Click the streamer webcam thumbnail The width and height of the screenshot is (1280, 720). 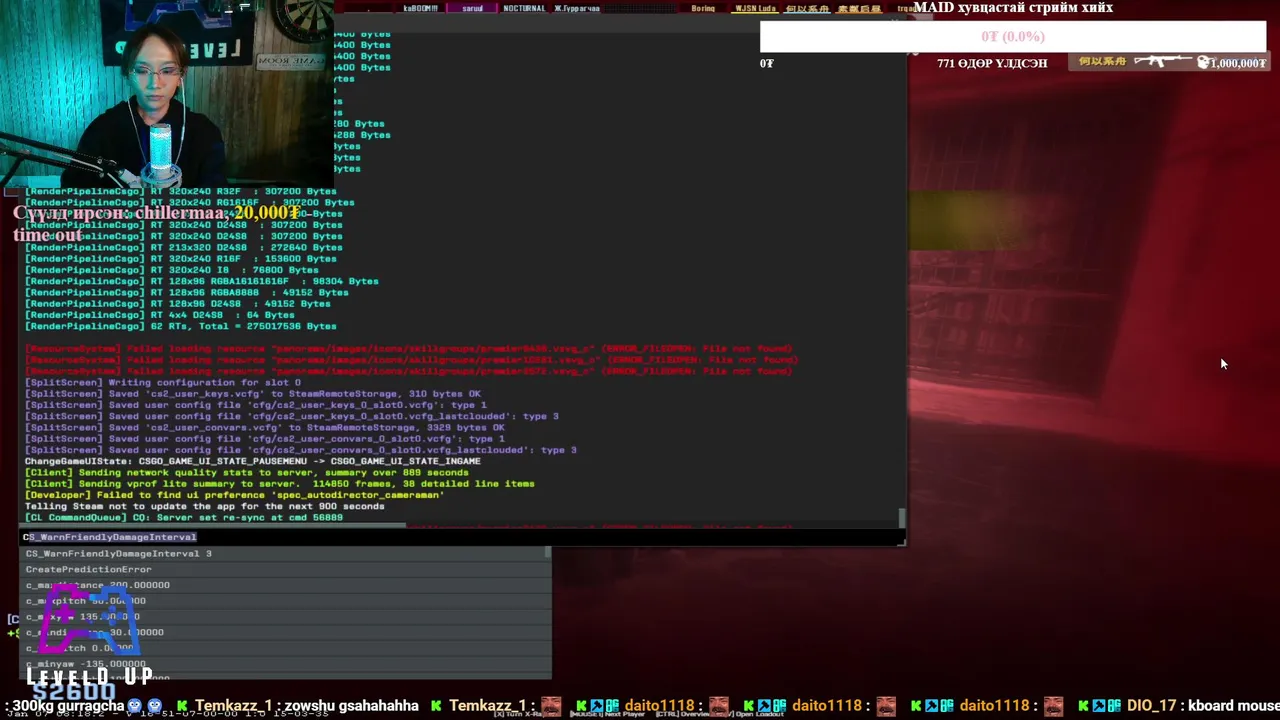coord(166,92)
